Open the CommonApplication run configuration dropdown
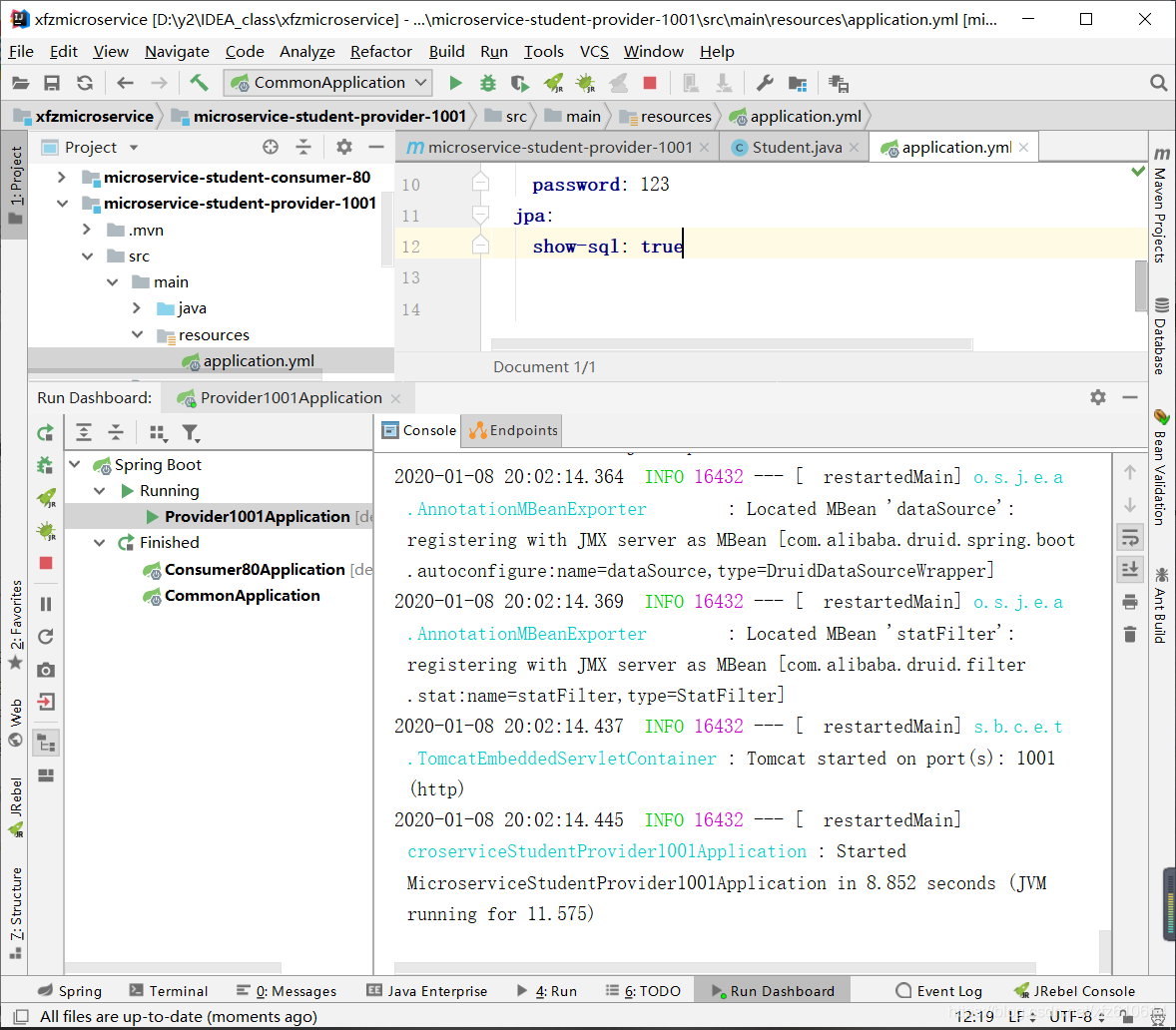Image resolution: width=1176 pixels, height=1030 pixels. 328,83
